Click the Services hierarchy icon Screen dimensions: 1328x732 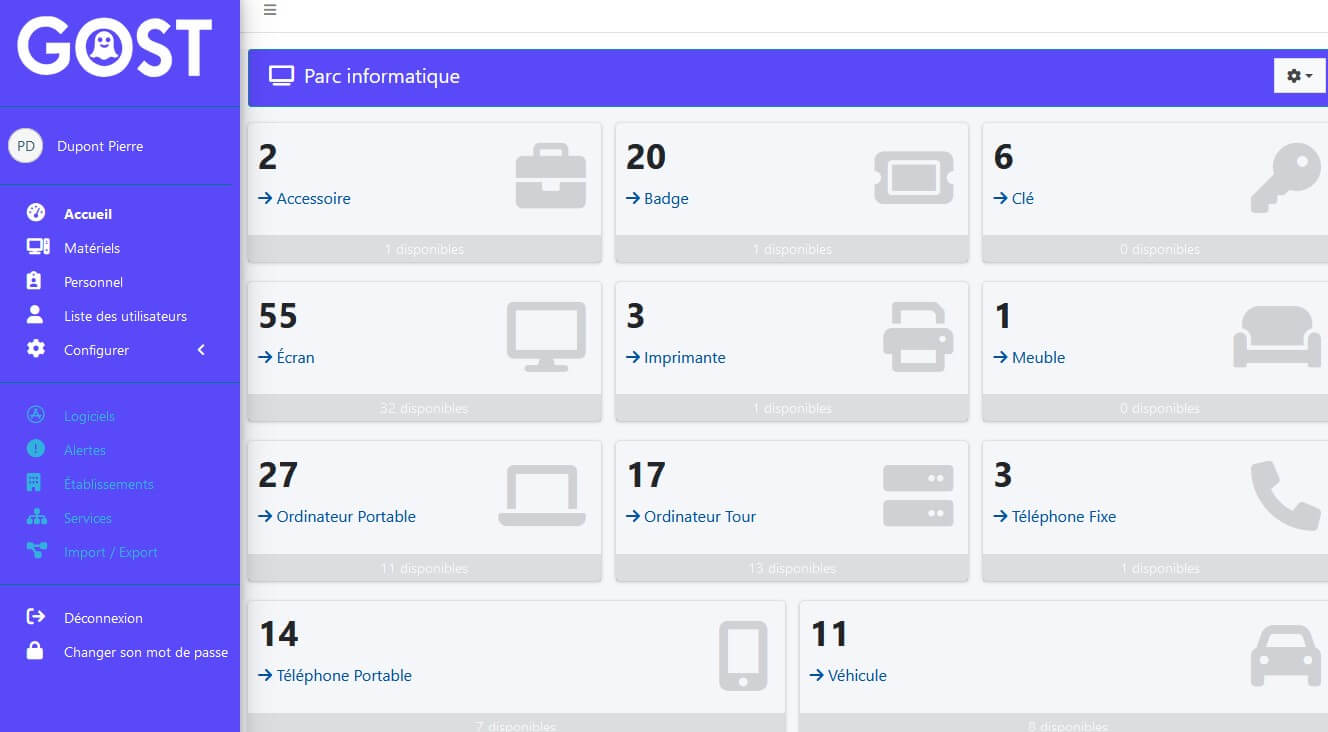point(36,518)
